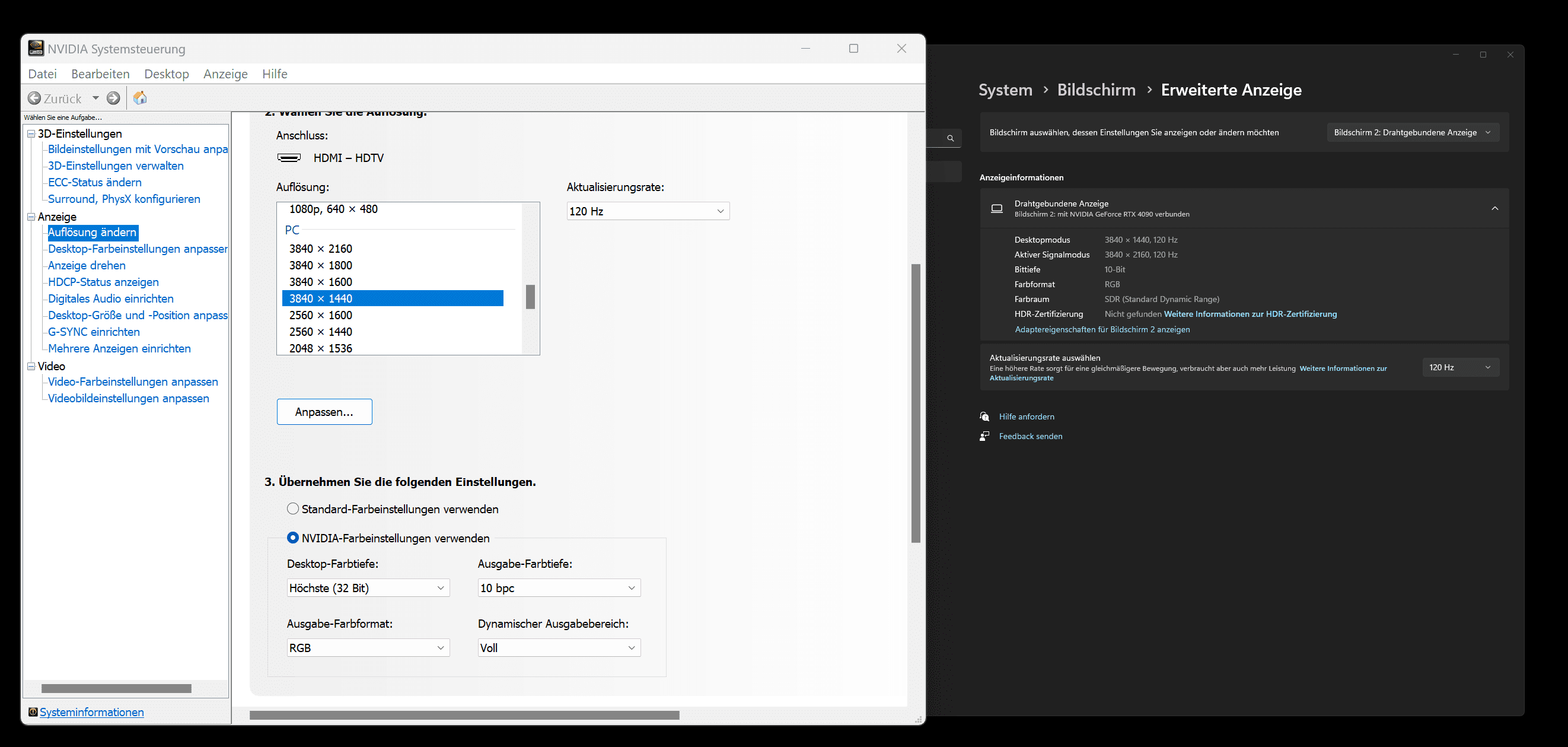Click the Systeminformationen icon at bottom left
Viewport: 1568px width, 747px height.
33,711
